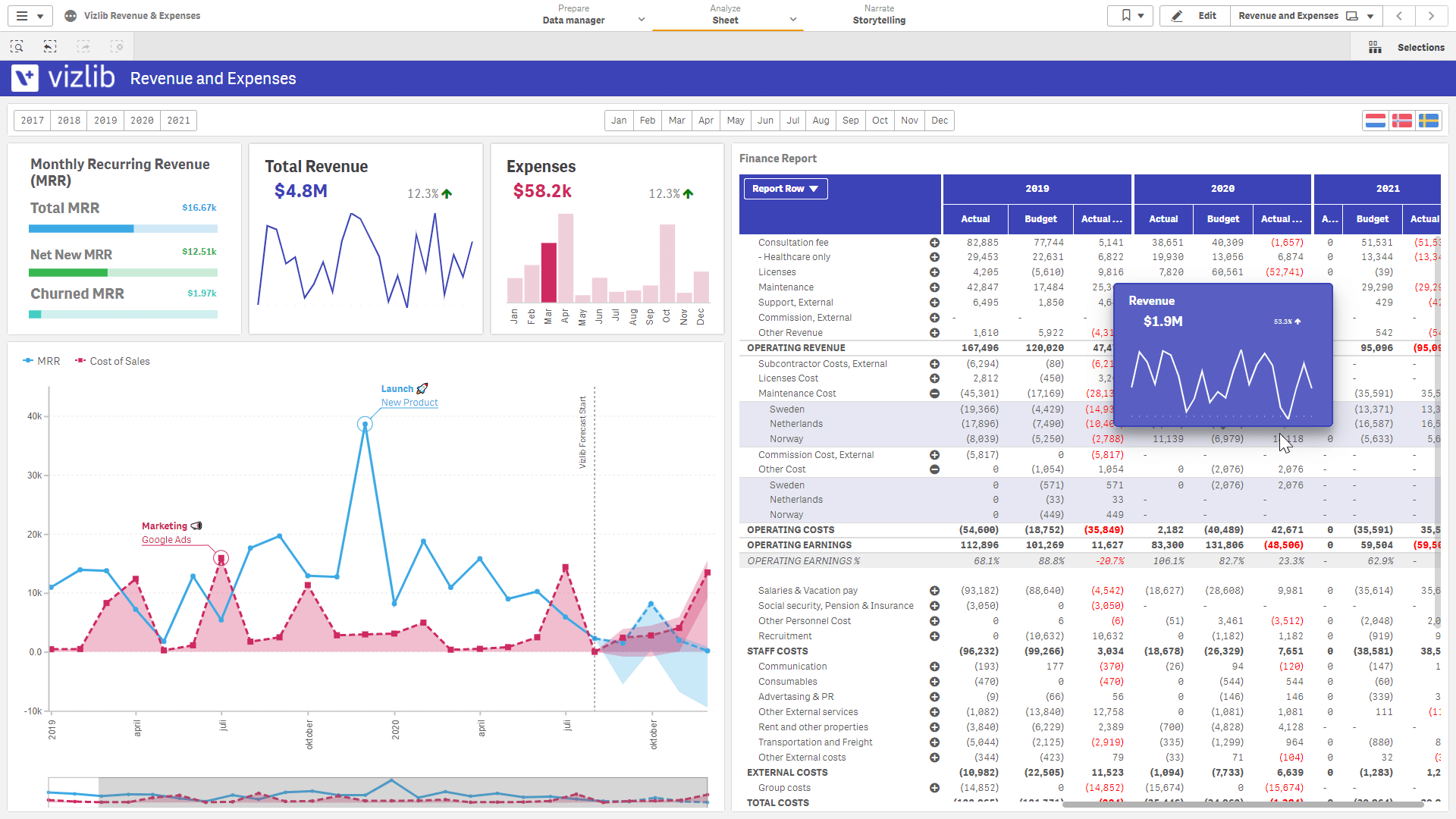1456x819 pixels.
Task: Select the Norway flag filter
Action: (x=1402, y=121)
